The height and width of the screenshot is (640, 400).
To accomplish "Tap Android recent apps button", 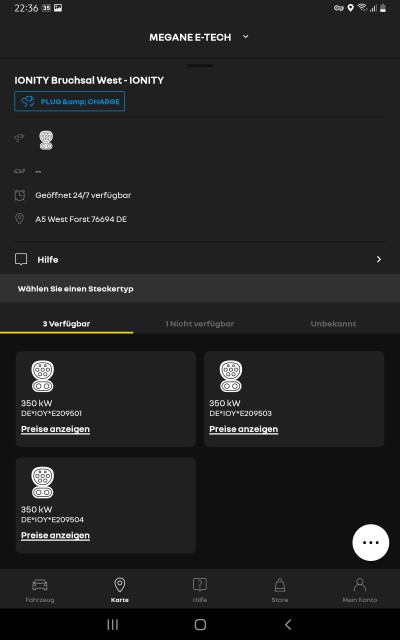I will coord(112,624).
